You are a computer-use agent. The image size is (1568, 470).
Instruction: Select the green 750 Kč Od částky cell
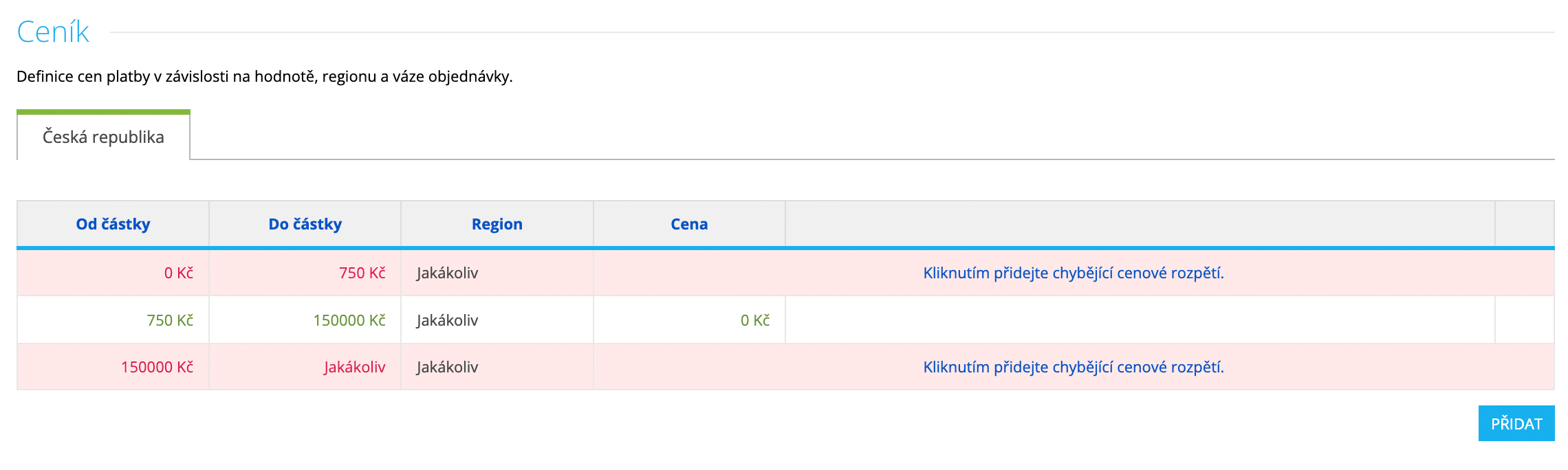click(x=169, y=320)
